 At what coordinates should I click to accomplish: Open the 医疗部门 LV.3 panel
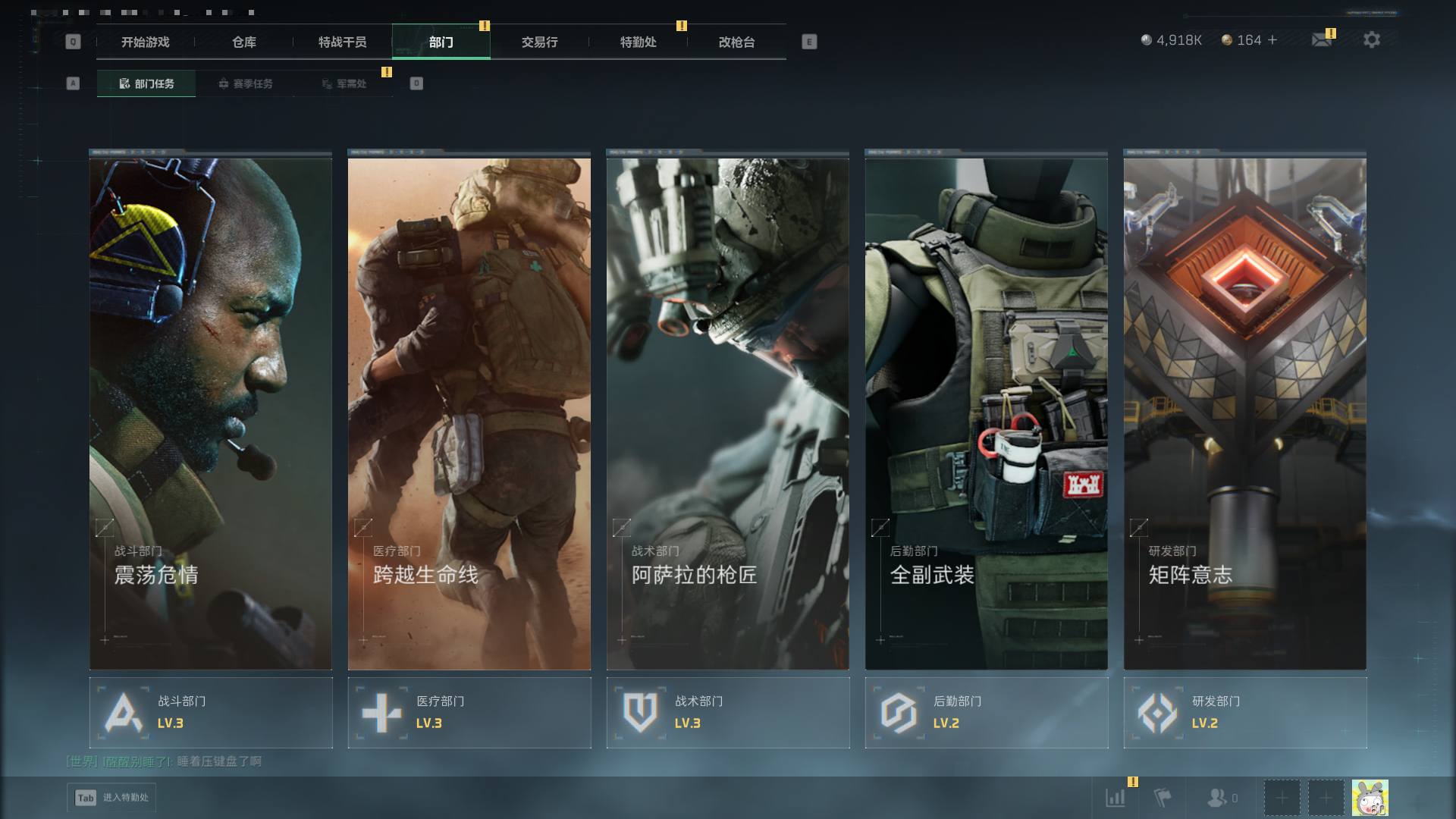point(469,713)
